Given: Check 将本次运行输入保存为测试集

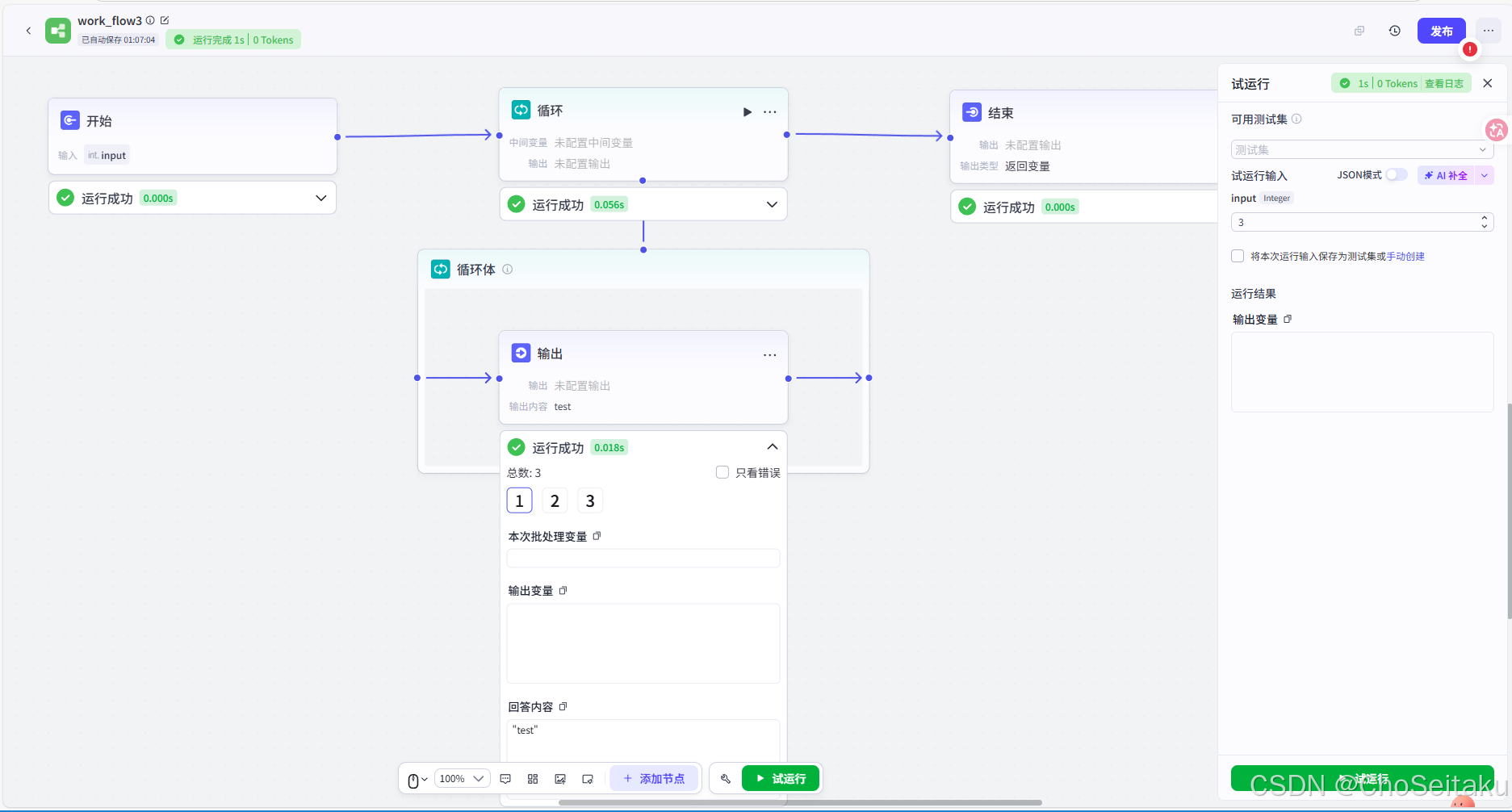Looking at the screenshot, I should click(1238, 256).
